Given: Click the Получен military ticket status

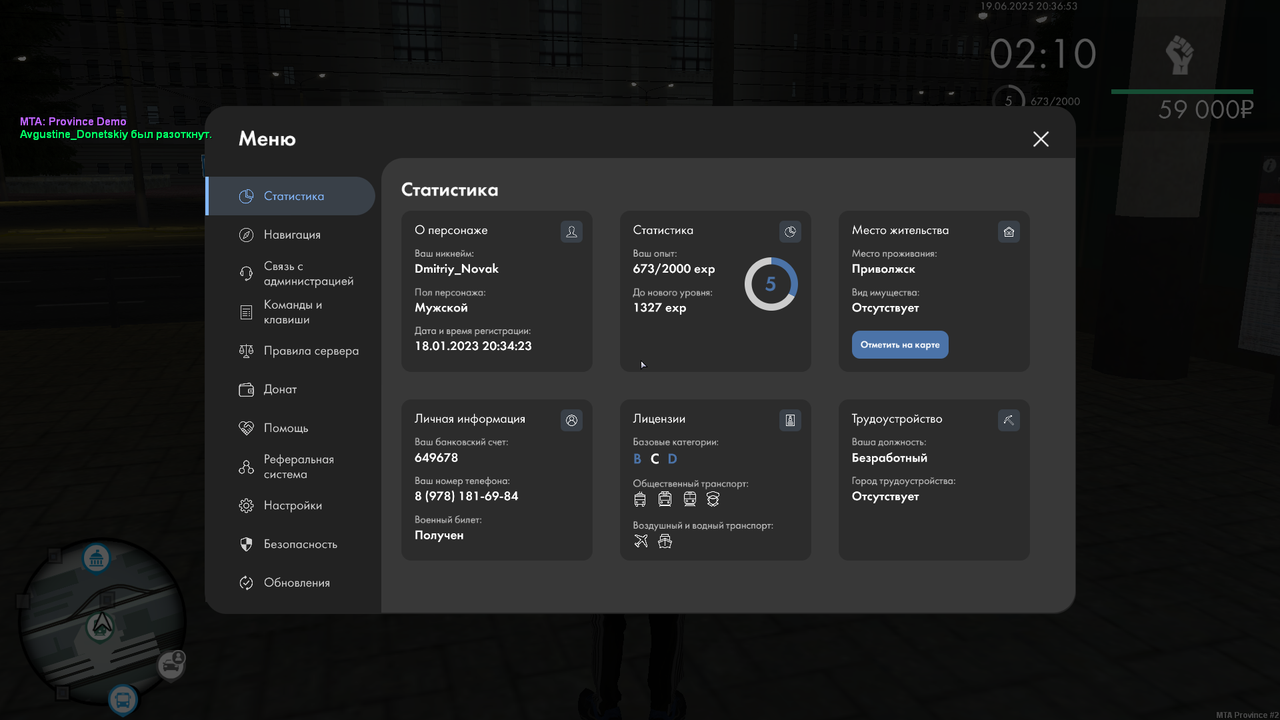Looking at the screenshot, I should click(x=439, y=535).
